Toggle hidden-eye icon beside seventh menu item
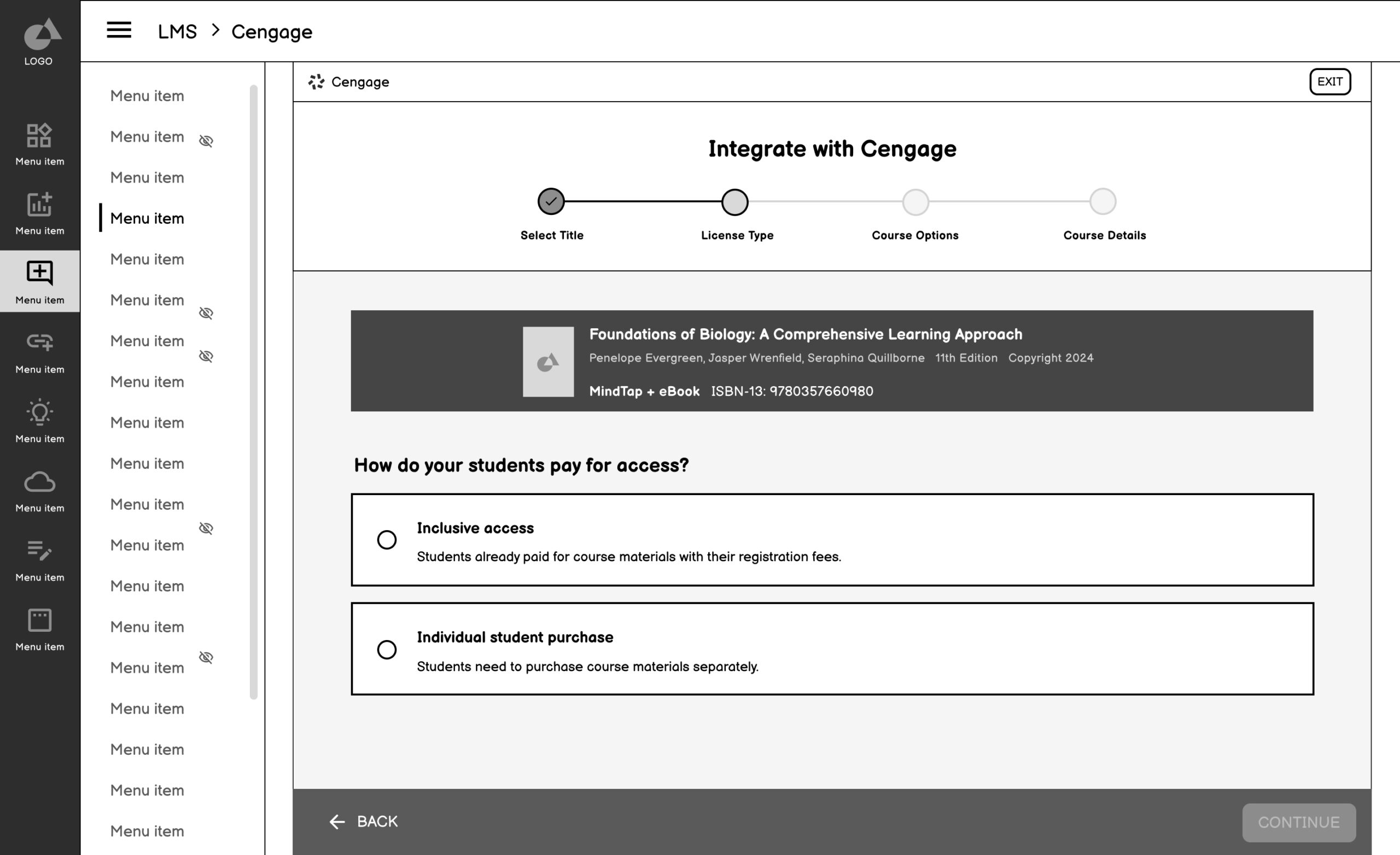The height and width of the screenshot is (855, 1400). [206, 357]
